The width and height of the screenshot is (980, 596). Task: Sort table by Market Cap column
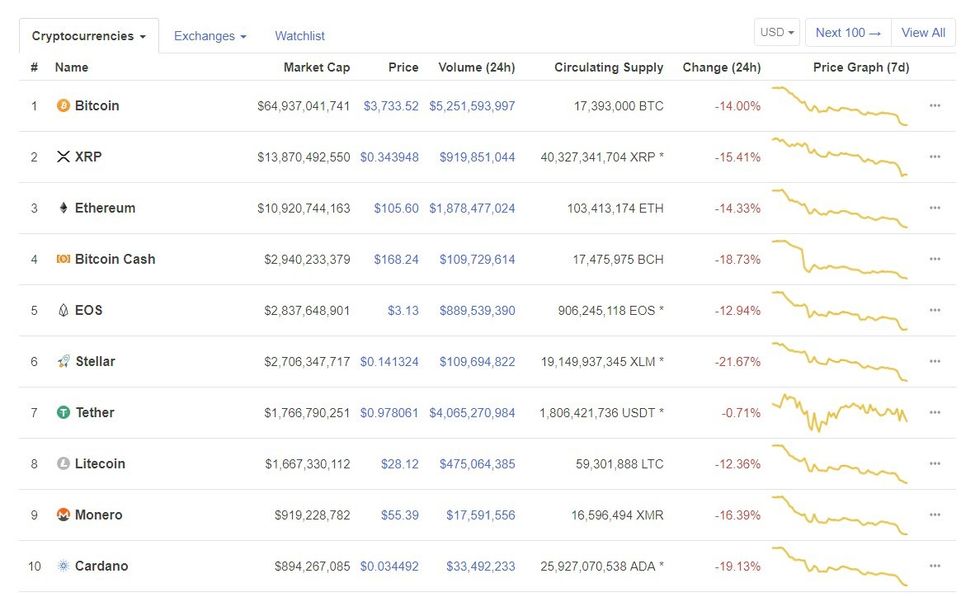tap(317, 68)
